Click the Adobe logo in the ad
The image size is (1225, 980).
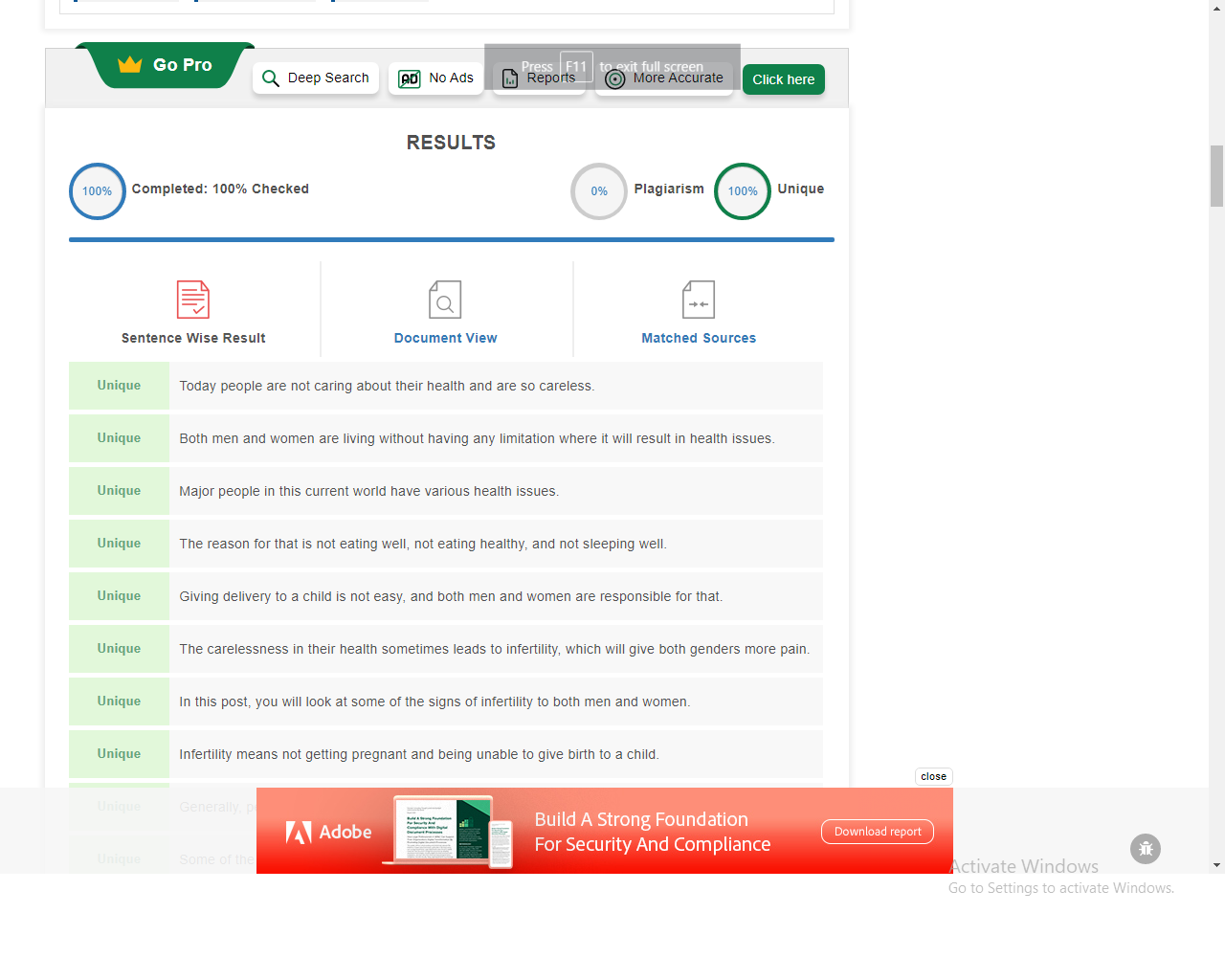[328, 833]
